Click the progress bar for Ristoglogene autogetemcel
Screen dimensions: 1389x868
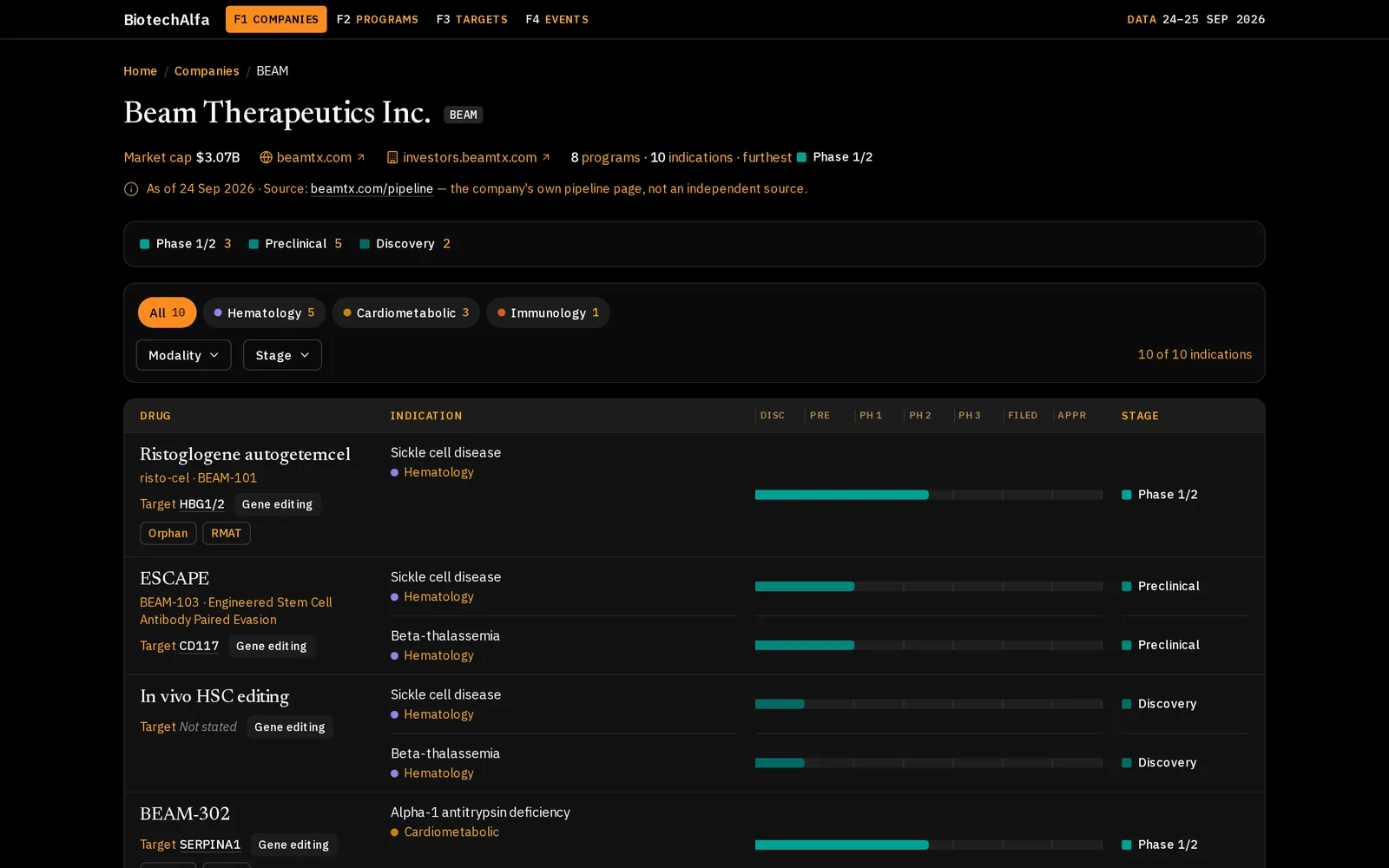tap(929, 495)
